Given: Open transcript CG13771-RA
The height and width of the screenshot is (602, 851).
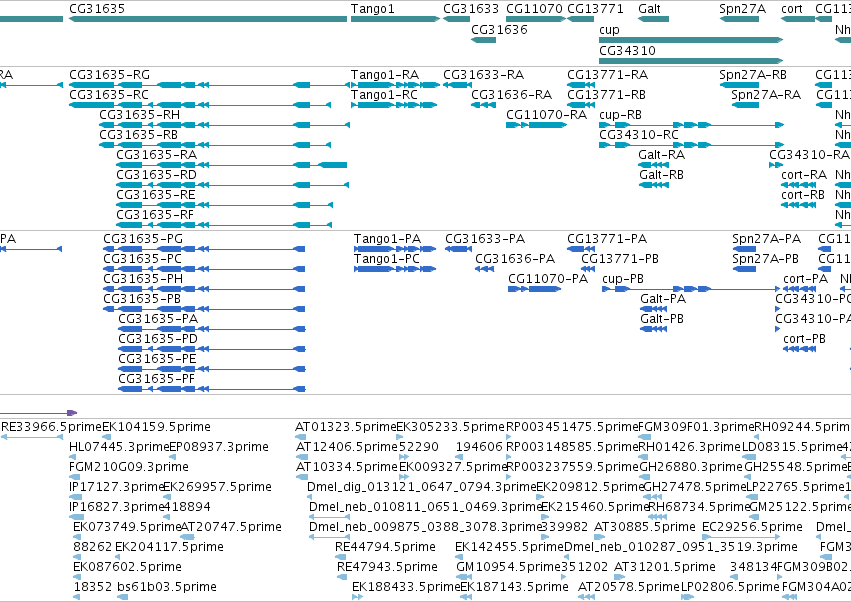Looking at the screenshot, I should coord(607,74).
